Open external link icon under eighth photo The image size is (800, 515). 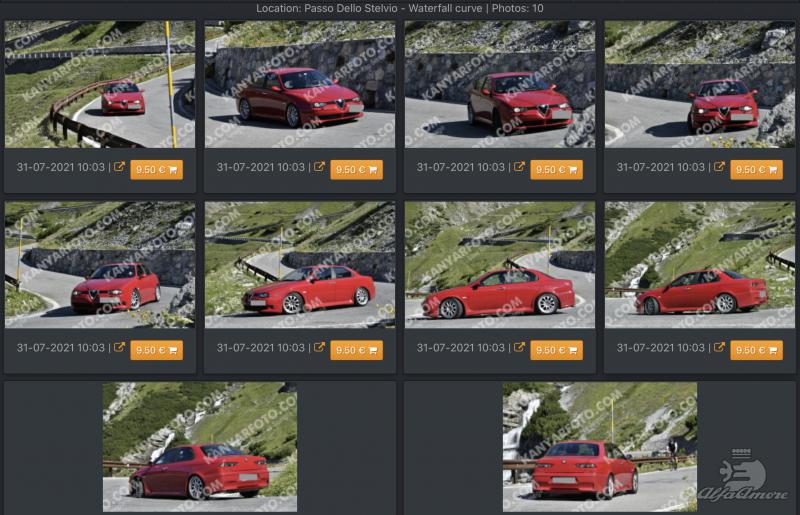pyautogui.click(x=719, y=348)
